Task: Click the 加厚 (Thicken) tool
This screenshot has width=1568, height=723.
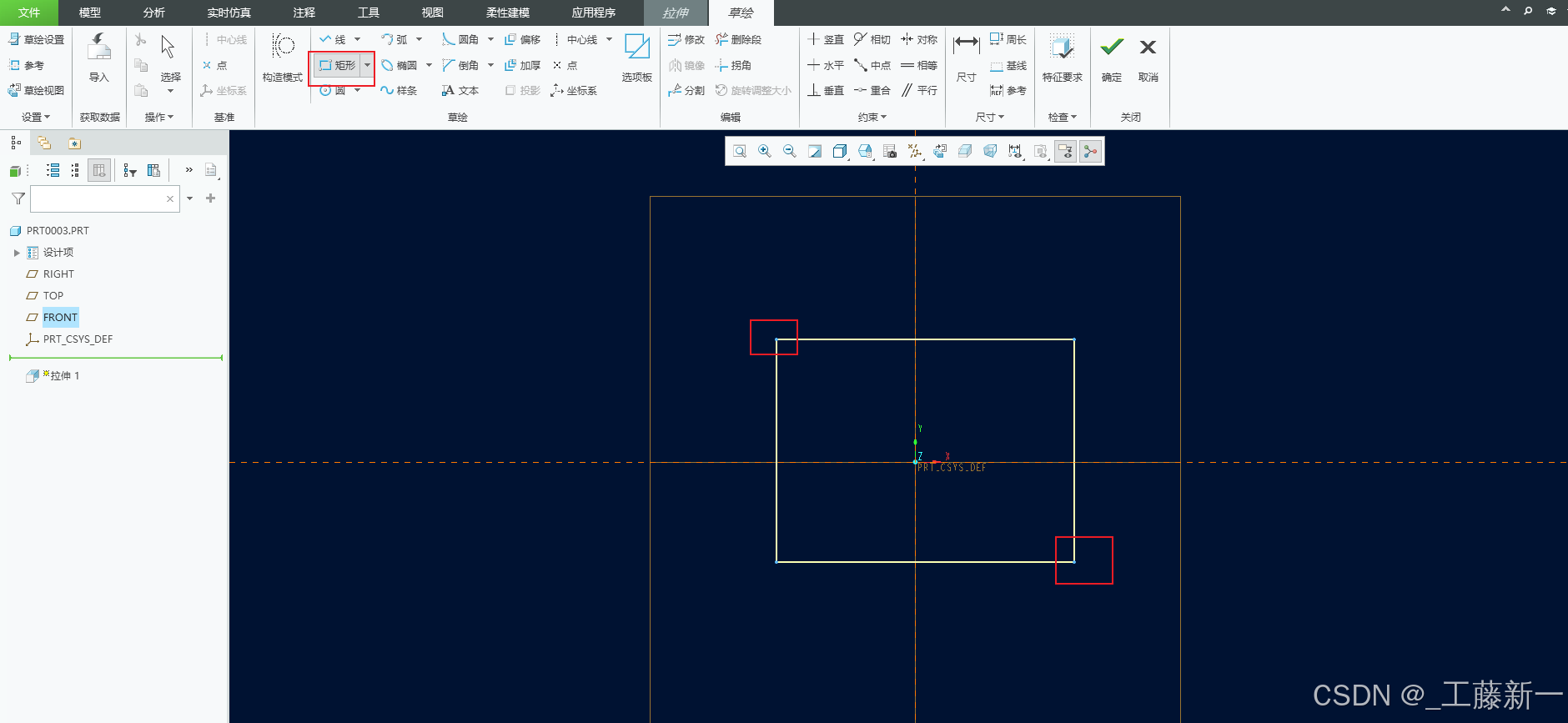Action: [523, 65]
